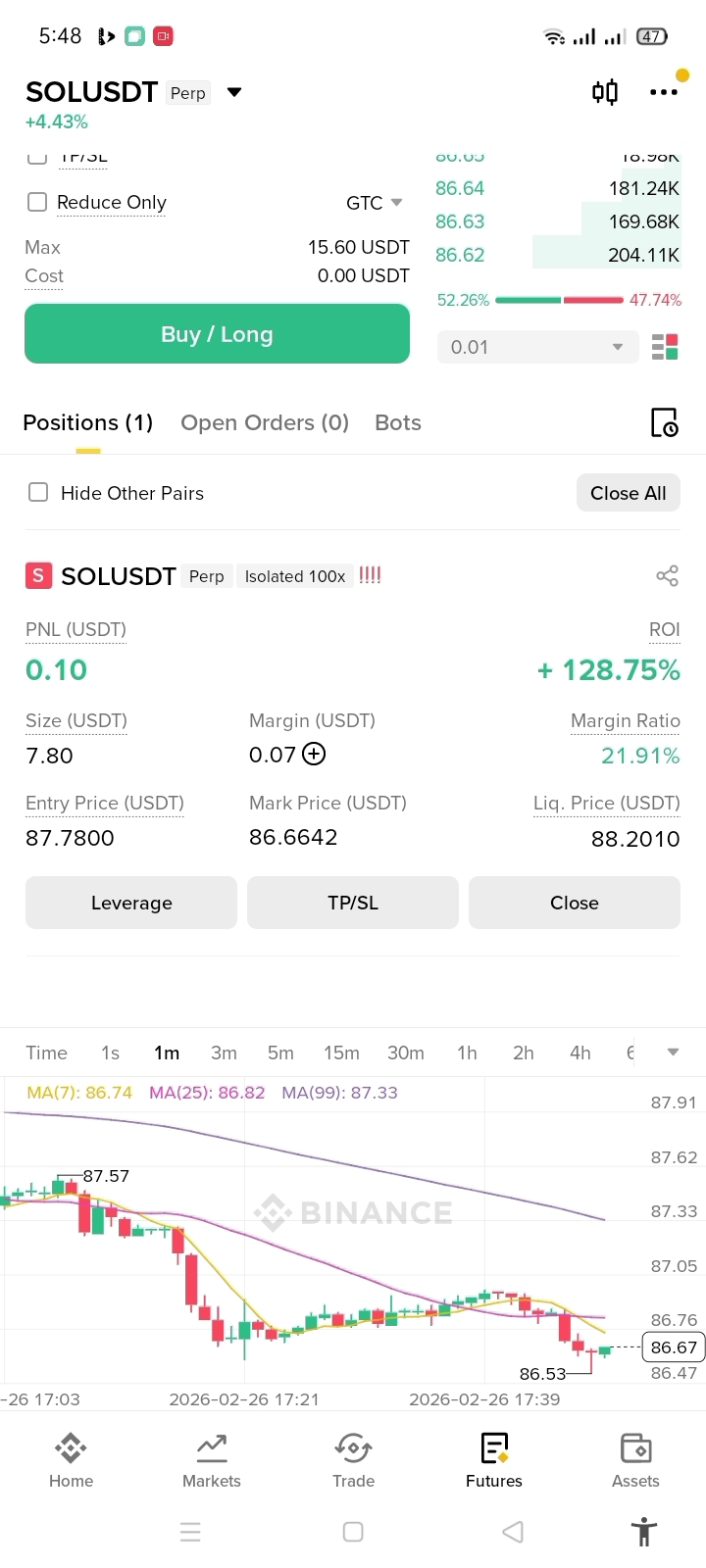Expand the SOLUSDT pair selector arrow
This screenshot has height=1568, width=706.
pos(234,92)
